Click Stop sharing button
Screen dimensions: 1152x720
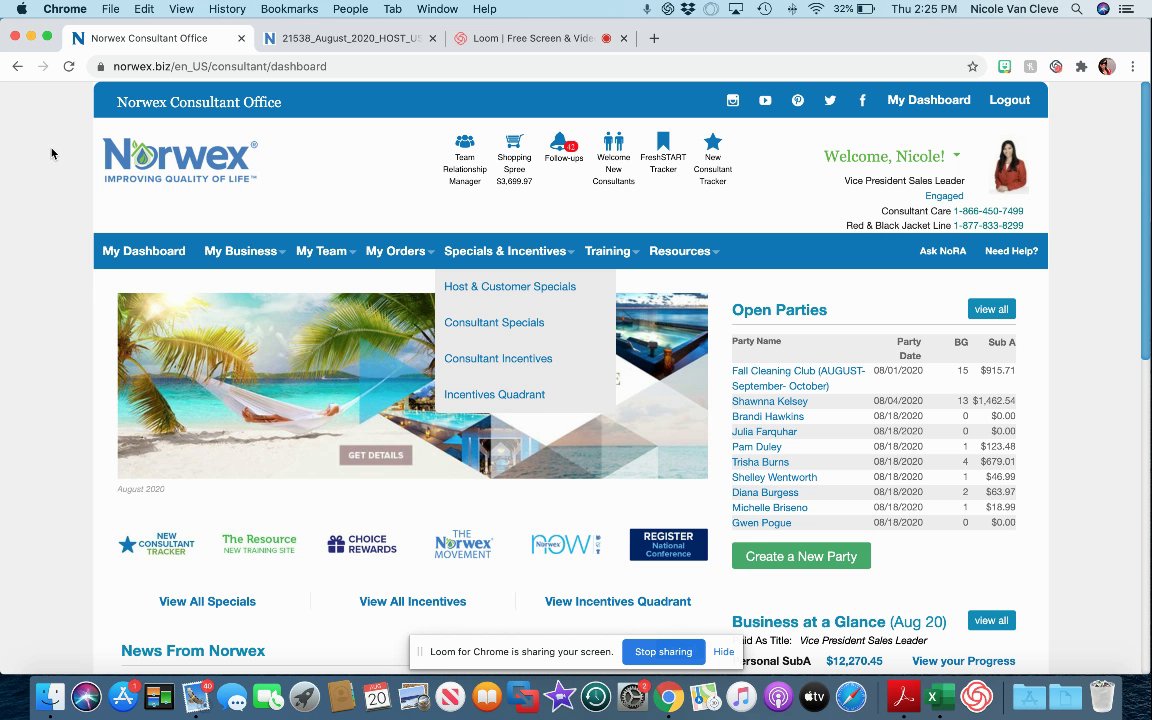point(663,652)
